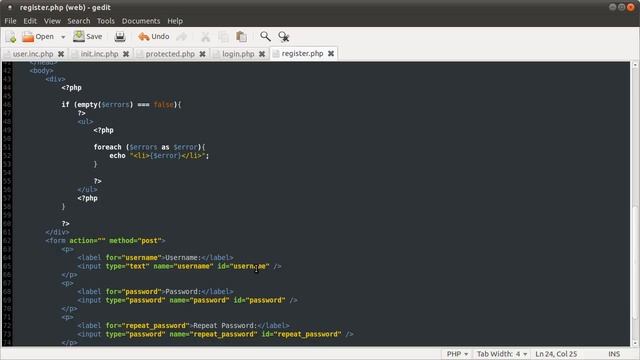Select the register.php tab
The width and height of the screenshot is (640, 360).
pos(302,53)
